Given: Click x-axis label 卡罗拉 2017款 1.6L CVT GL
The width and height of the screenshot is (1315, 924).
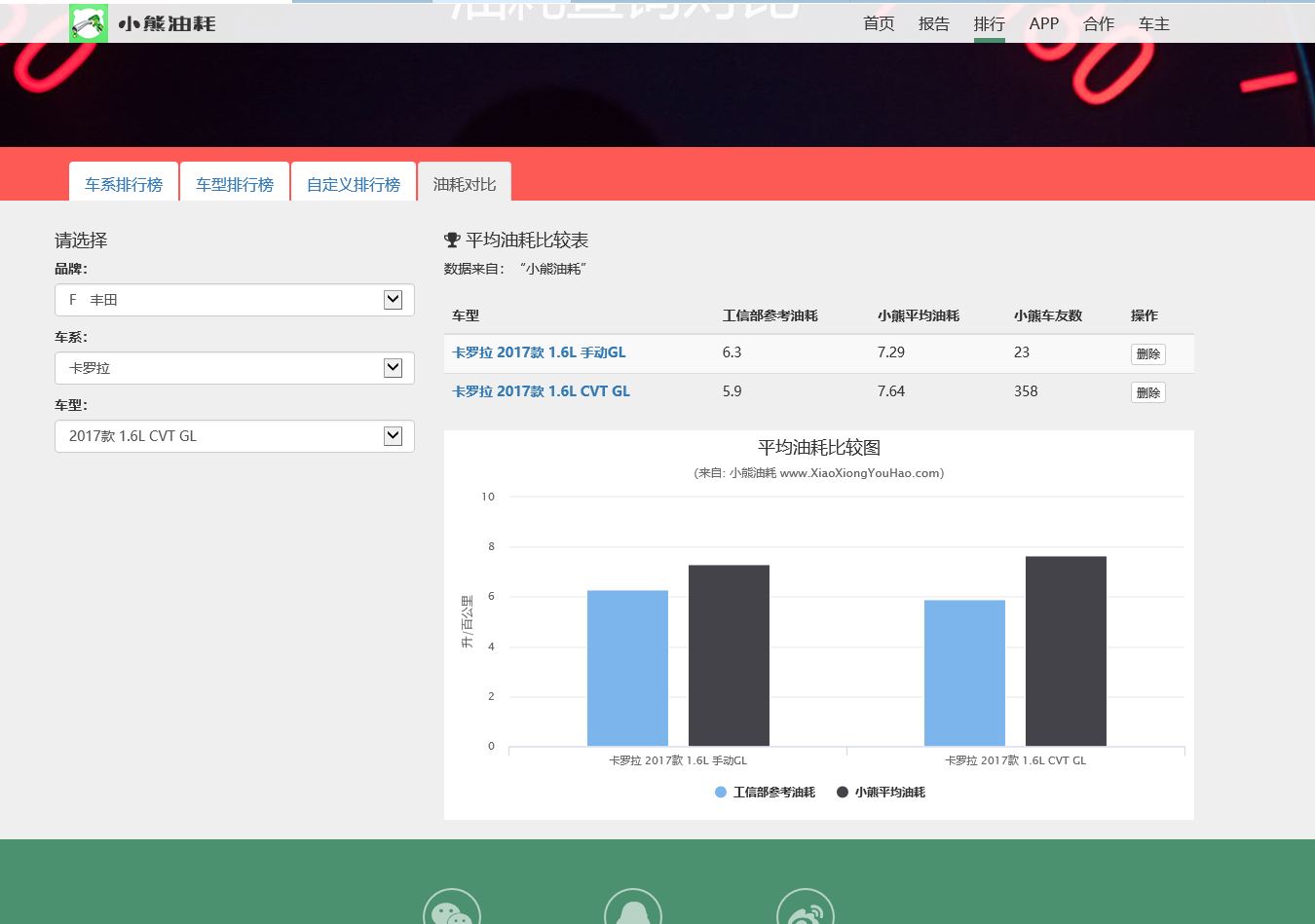Looking at the screenshot, I should (1015, 760).
